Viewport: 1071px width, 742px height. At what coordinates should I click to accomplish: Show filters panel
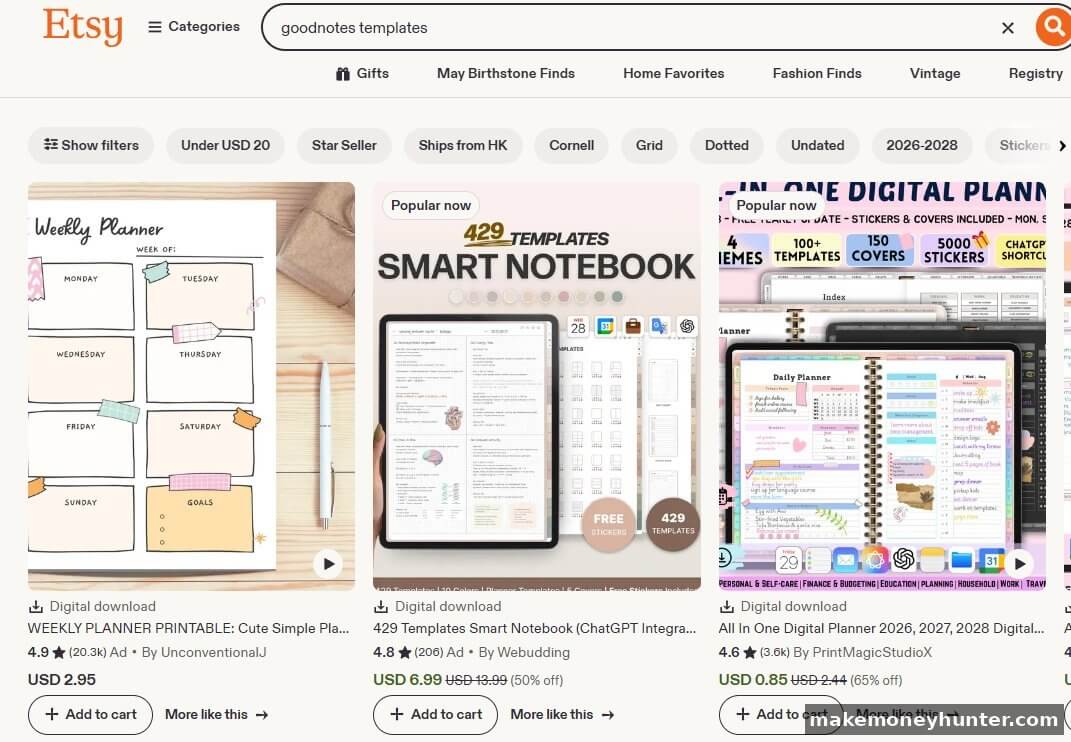pyautogui.click(x=91, y=145)
